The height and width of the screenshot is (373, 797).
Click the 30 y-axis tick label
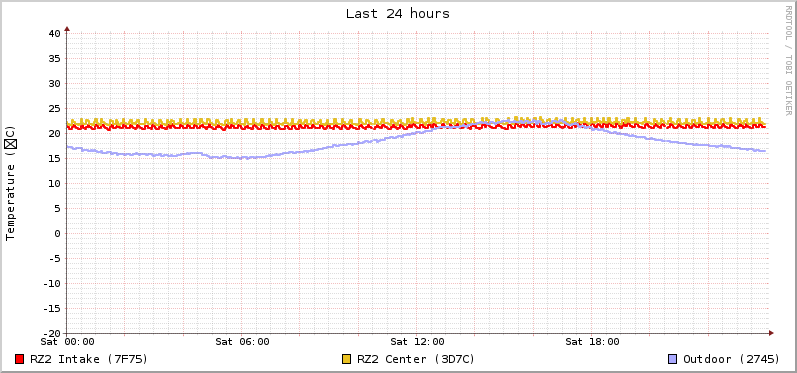click(x=54, y=83)
